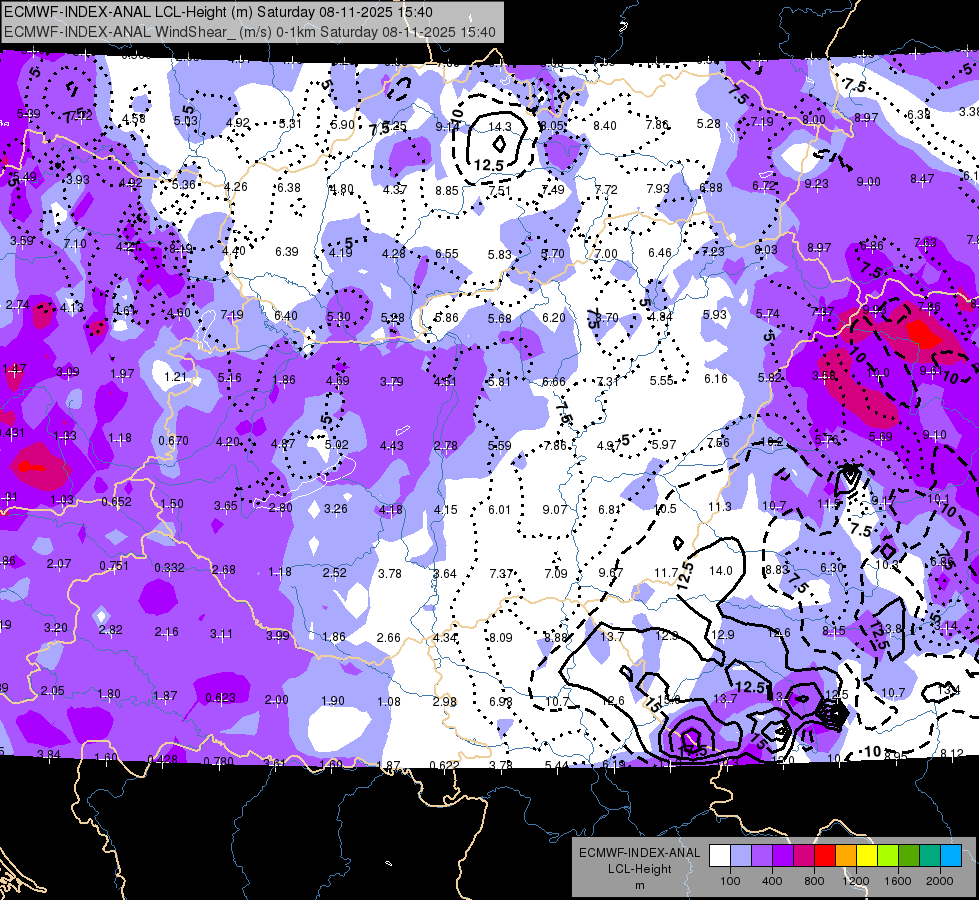Click the grid value 0.623

[x=220, y=698]
